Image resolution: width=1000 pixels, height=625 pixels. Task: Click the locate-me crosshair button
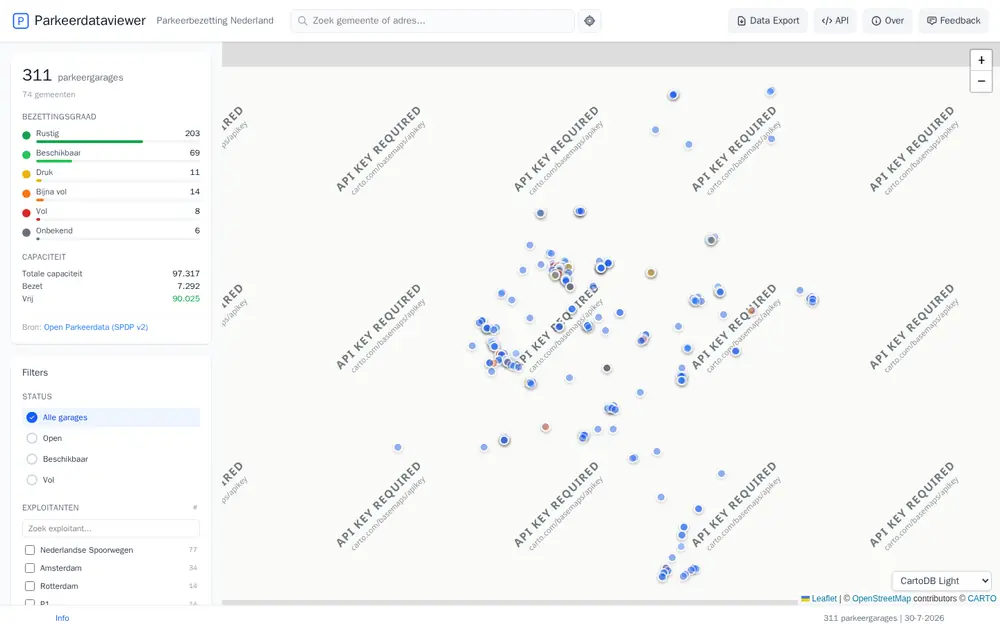[589, 21]
